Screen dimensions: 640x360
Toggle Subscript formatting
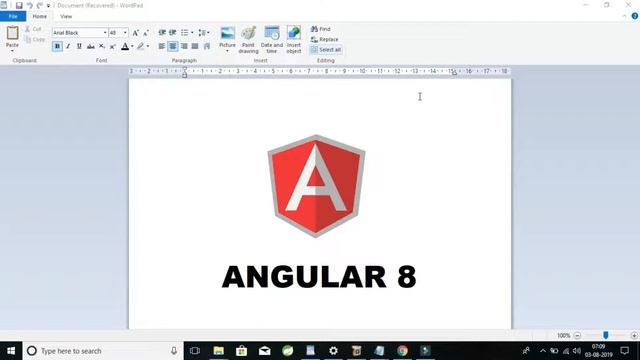click(x=102, y=47)
